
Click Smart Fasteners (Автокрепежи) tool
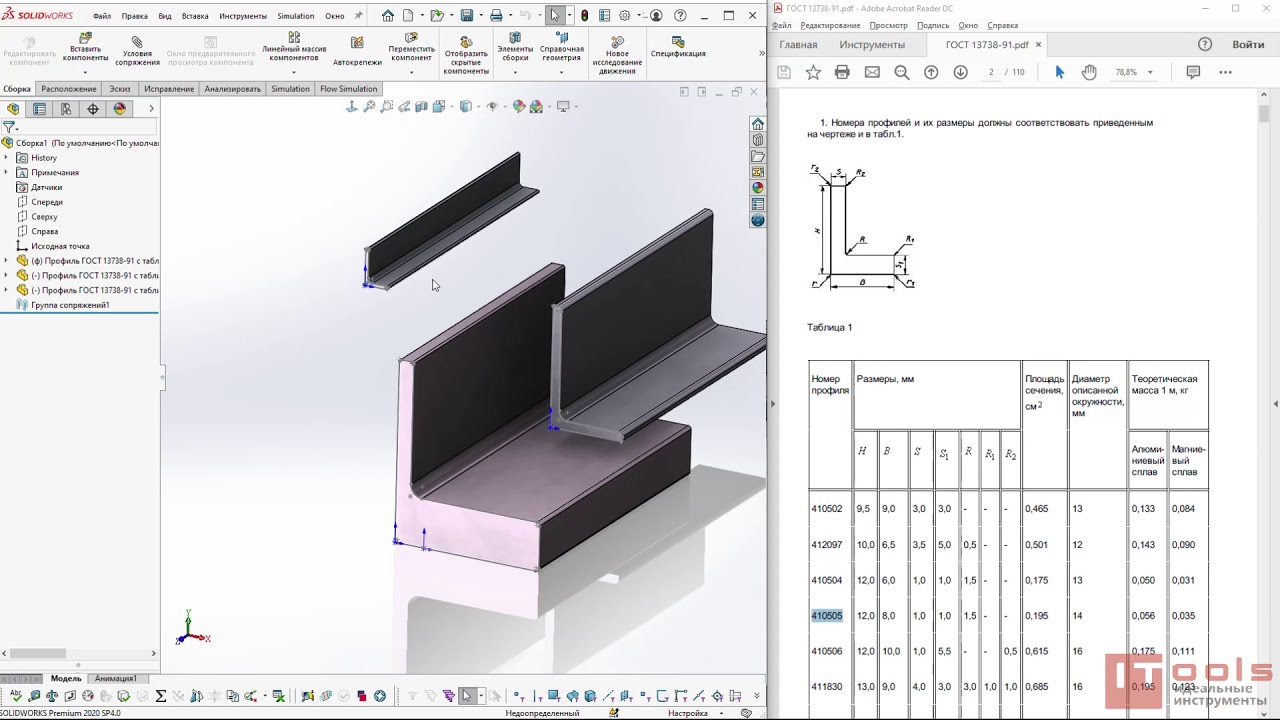357,50
